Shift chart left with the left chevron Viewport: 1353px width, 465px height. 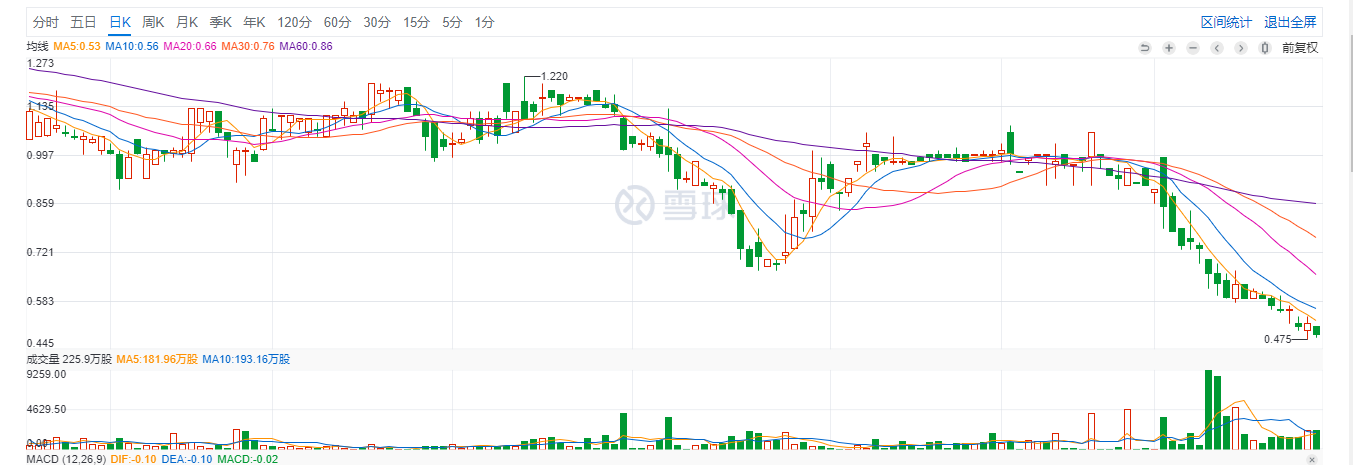1217,47
